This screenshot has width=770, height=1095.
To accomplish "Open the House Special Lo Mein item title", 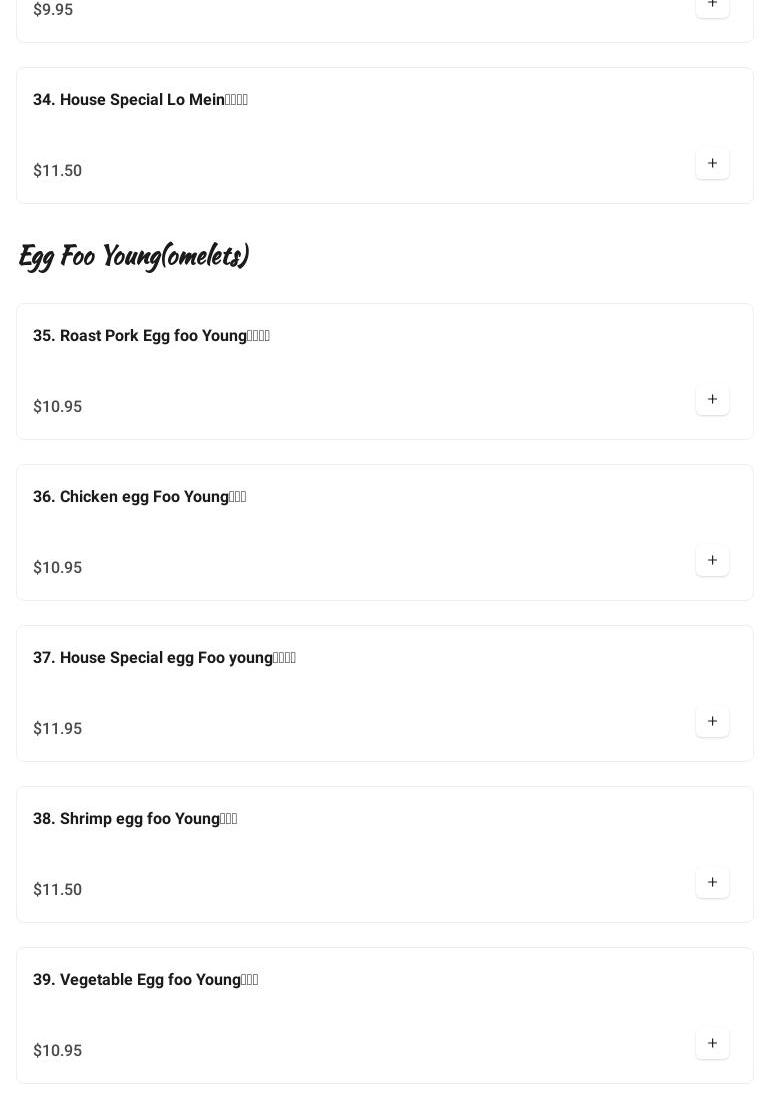I will click(x=140, y=100).
